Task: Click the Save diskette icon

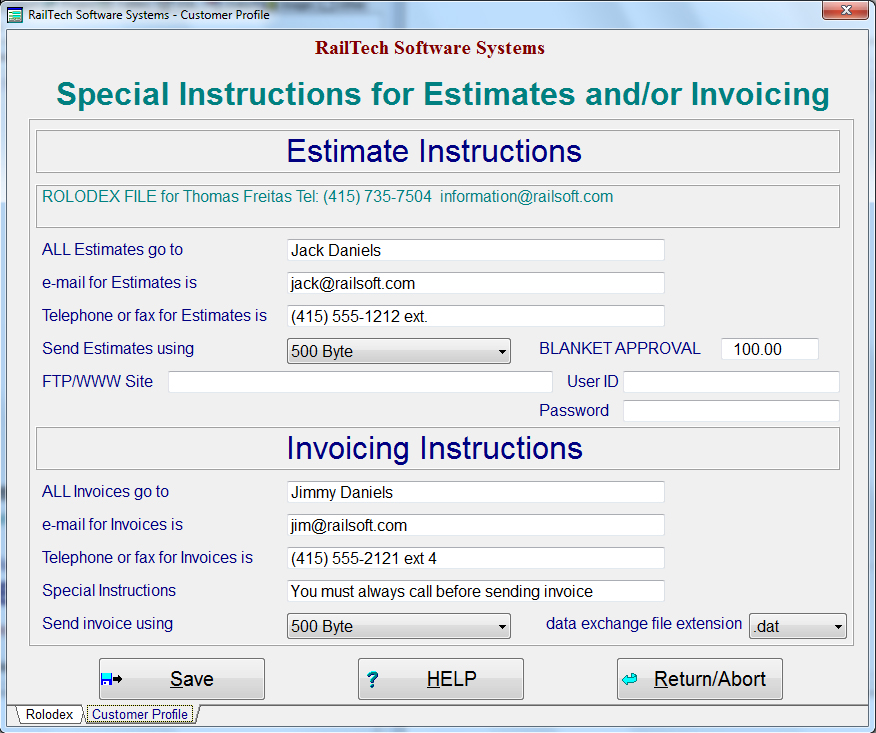Action: coord(115,678)
